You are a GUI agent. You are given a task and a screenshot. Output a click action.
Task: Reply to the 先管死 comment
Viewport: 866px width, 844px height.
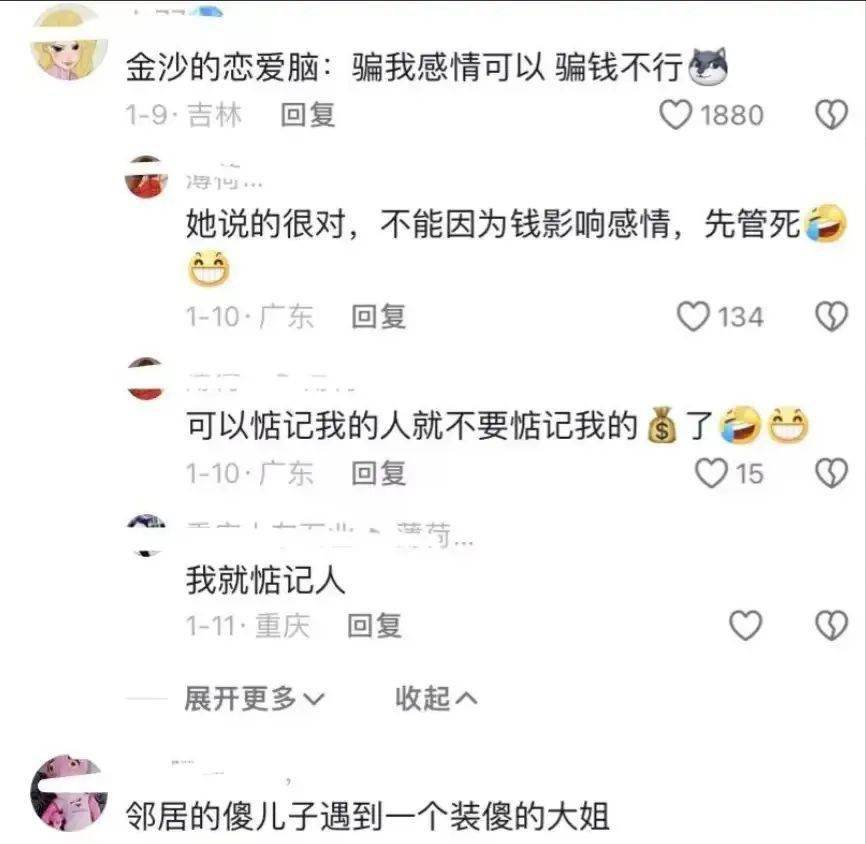pos(379,317)
